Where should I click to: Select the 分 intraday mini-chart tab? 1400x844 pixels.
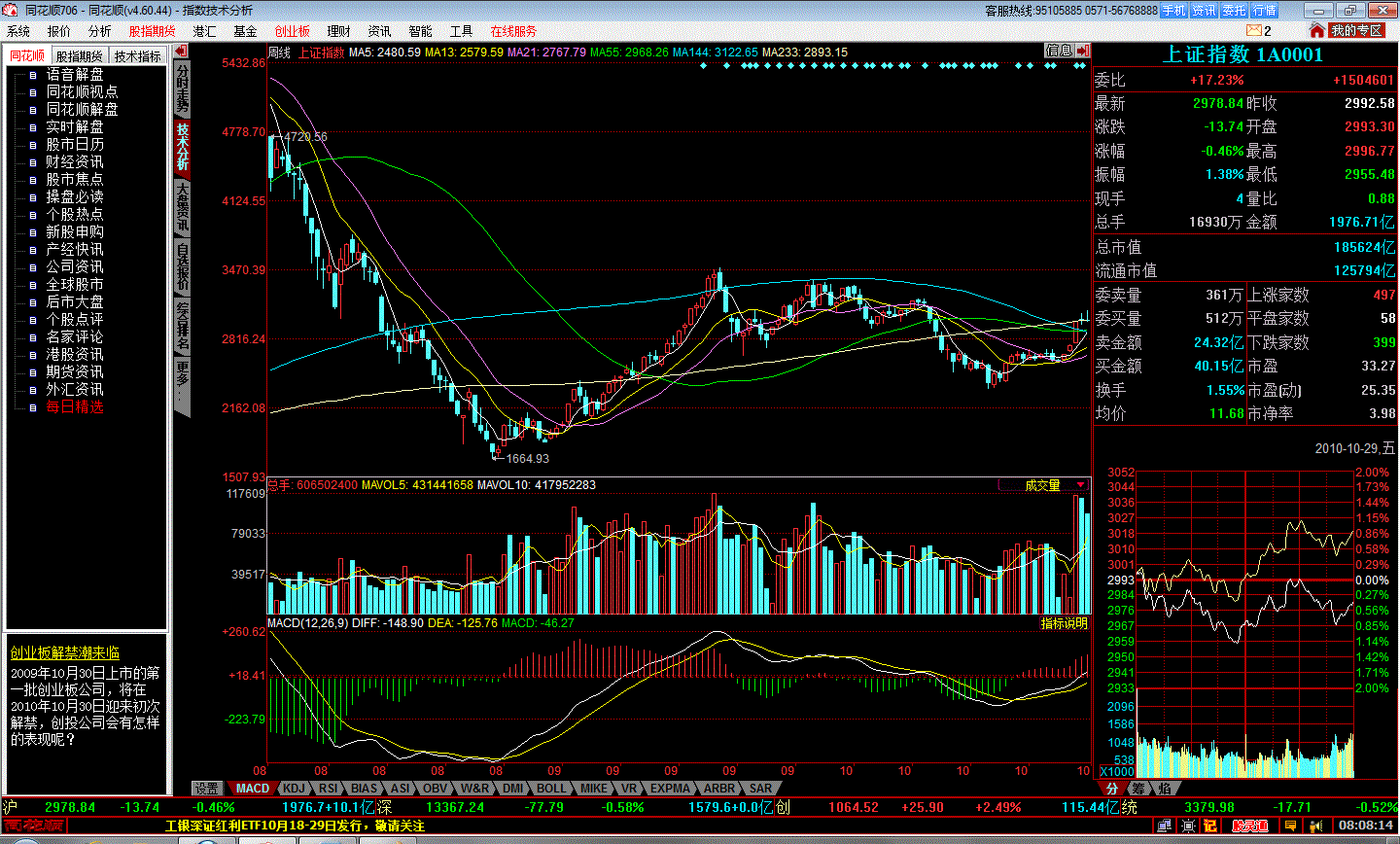point(1112,789)
